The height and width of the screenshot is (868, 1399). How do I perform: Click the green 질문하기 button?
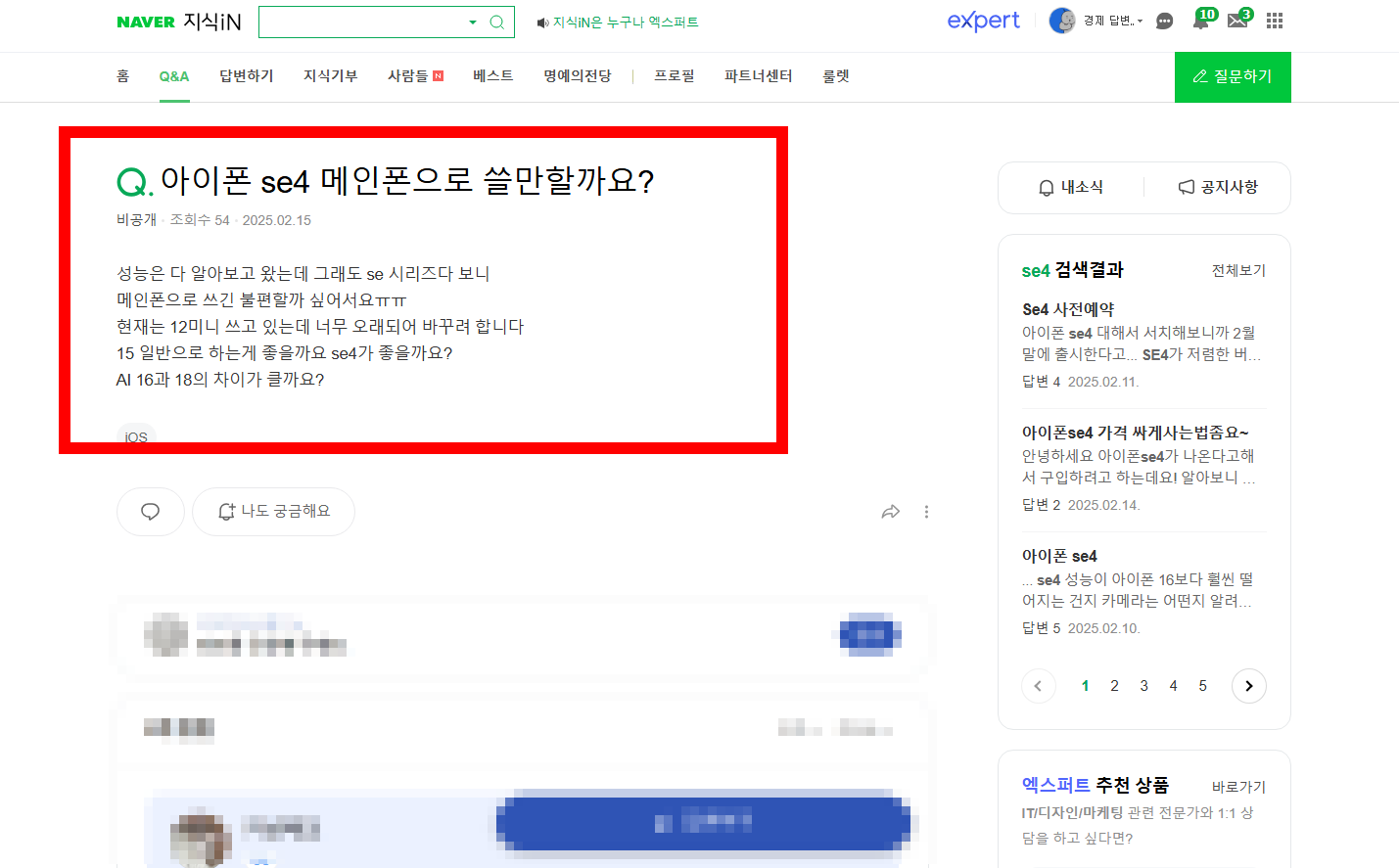click(1233, 76)
